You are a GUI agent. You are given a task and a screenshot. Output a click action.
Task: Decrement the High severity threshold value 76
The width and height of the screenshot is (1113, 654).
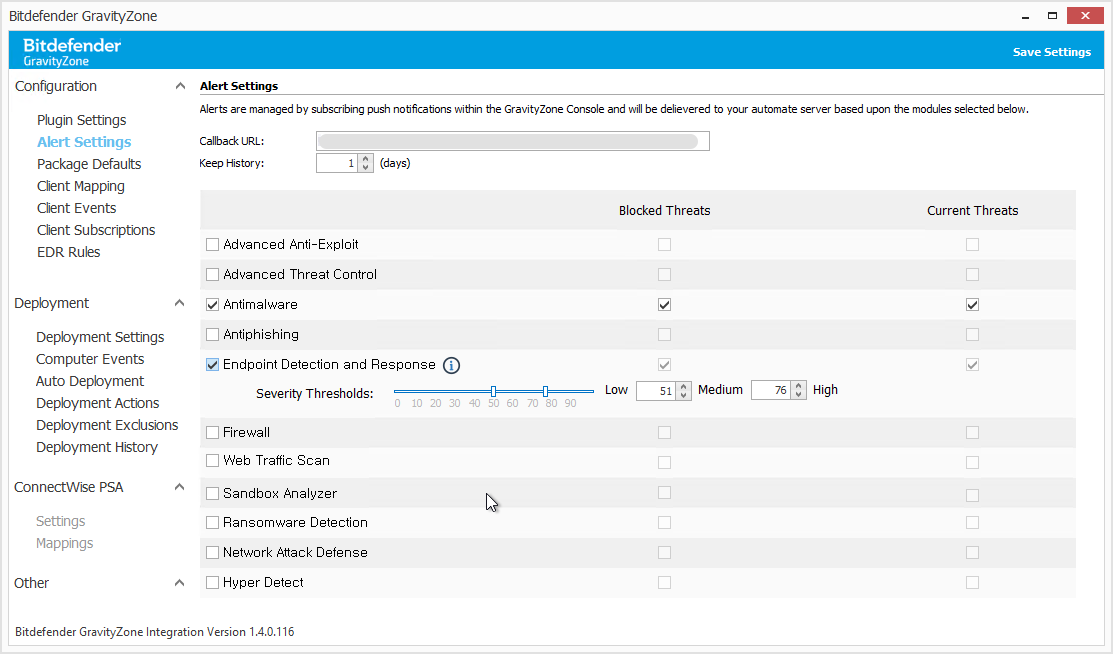pyautogui.click(x=797, y=394)
